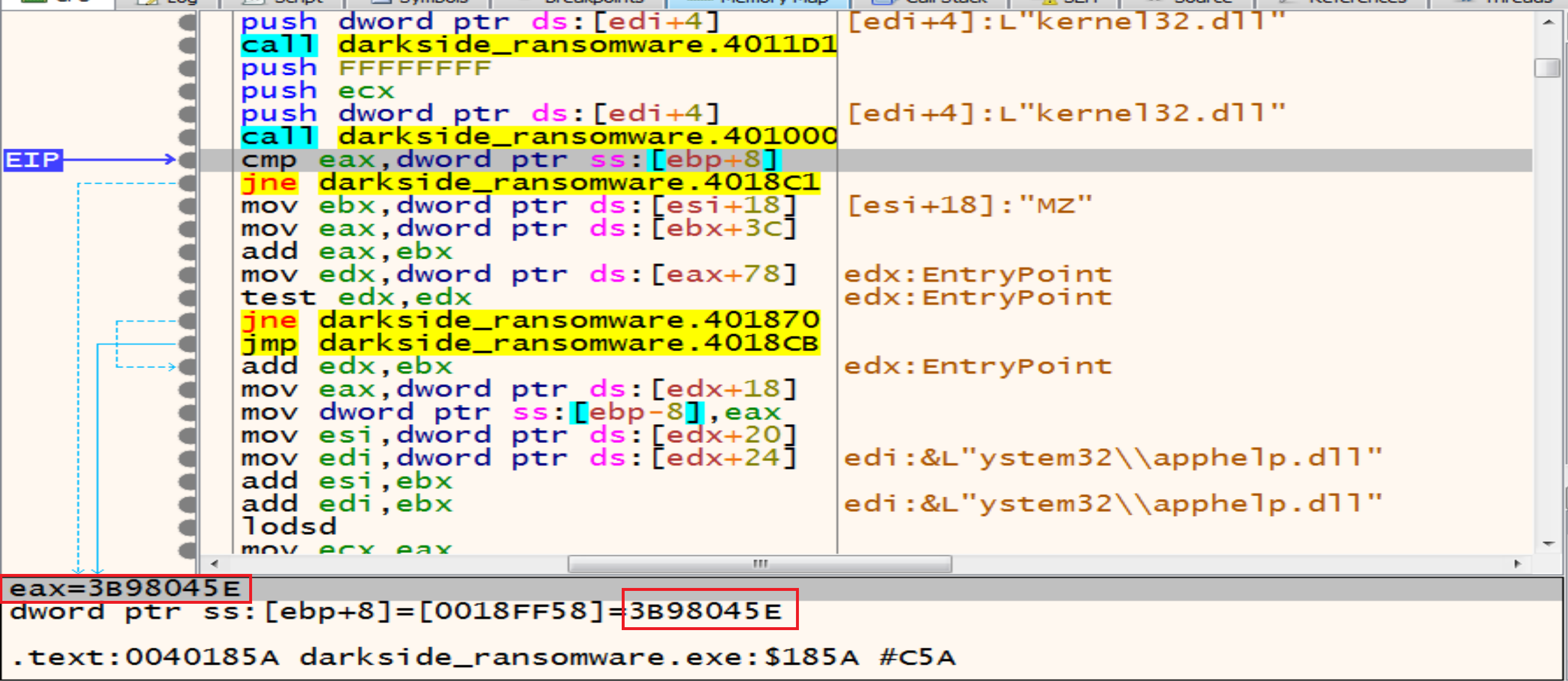Toggle breakpoint bullet beside cmp eax instruction
1568x681 pixels.
pyautogui.click(x=188, y=160)
